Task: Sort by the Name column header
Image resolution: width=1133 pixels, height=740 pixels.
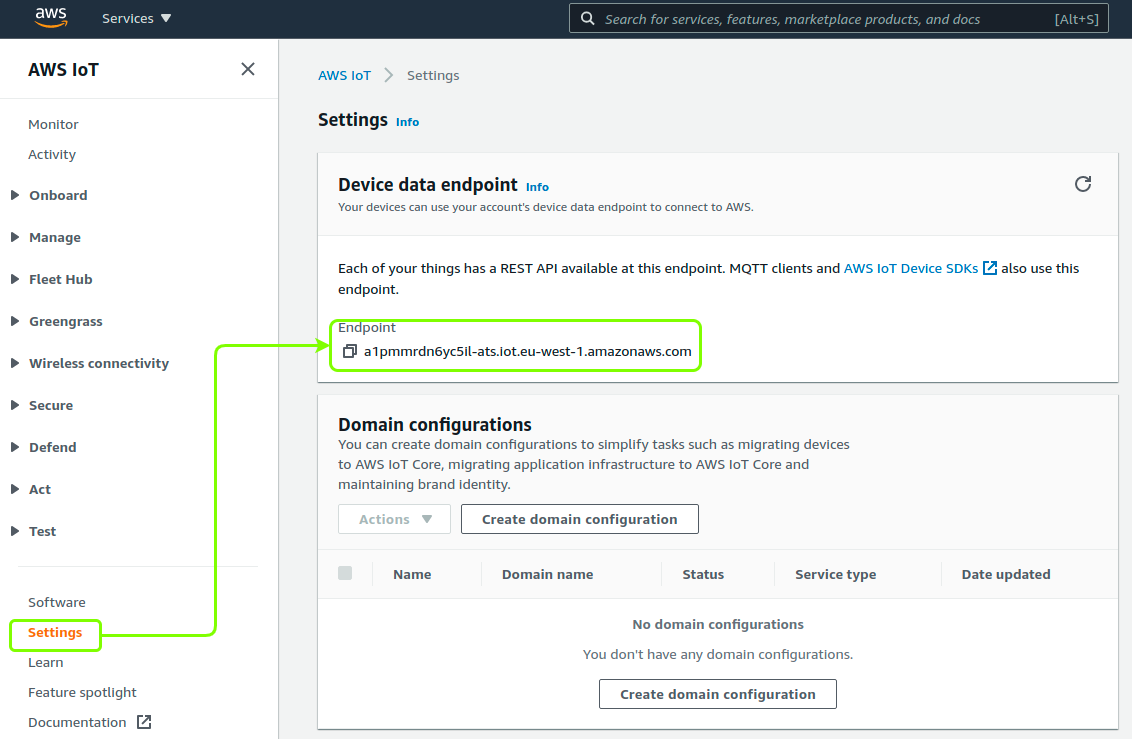Action: 412,575
